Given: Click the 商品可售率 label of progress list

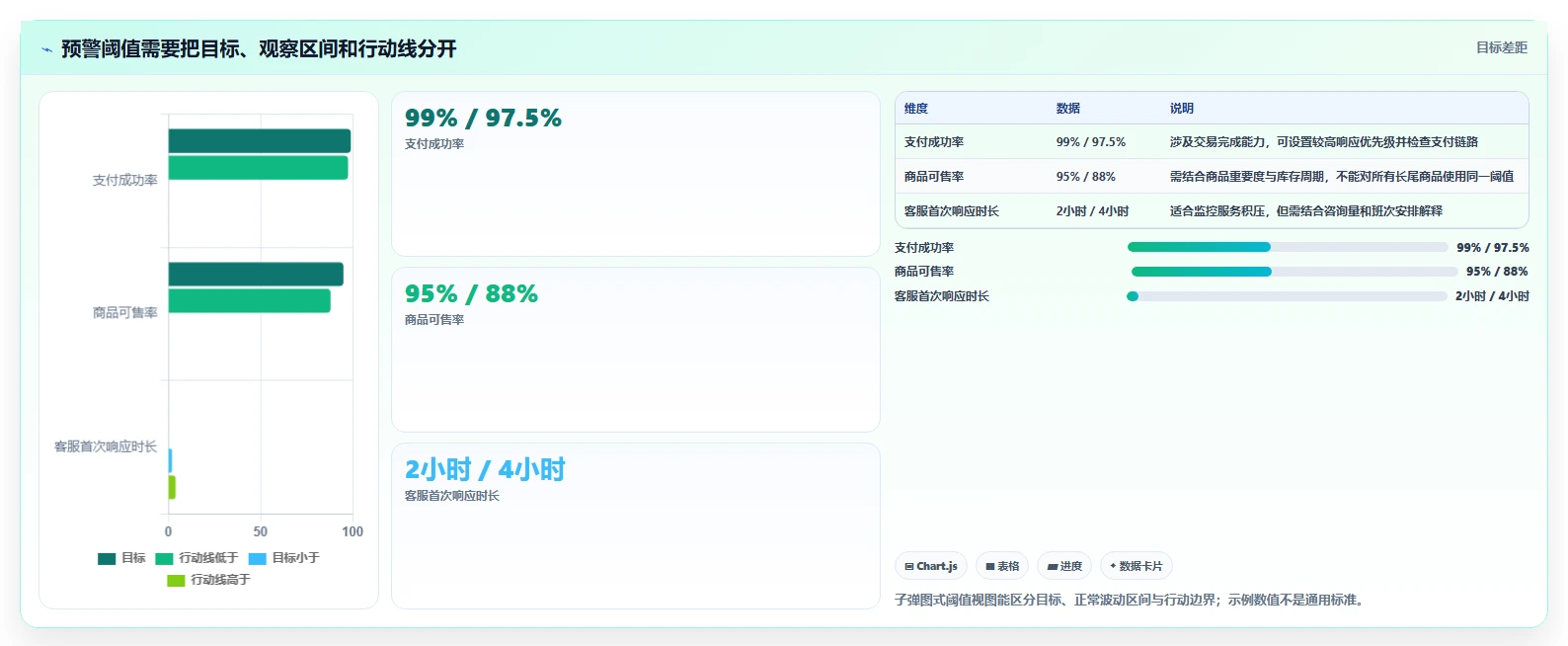Looking at the screenshot, I should 924,272.
